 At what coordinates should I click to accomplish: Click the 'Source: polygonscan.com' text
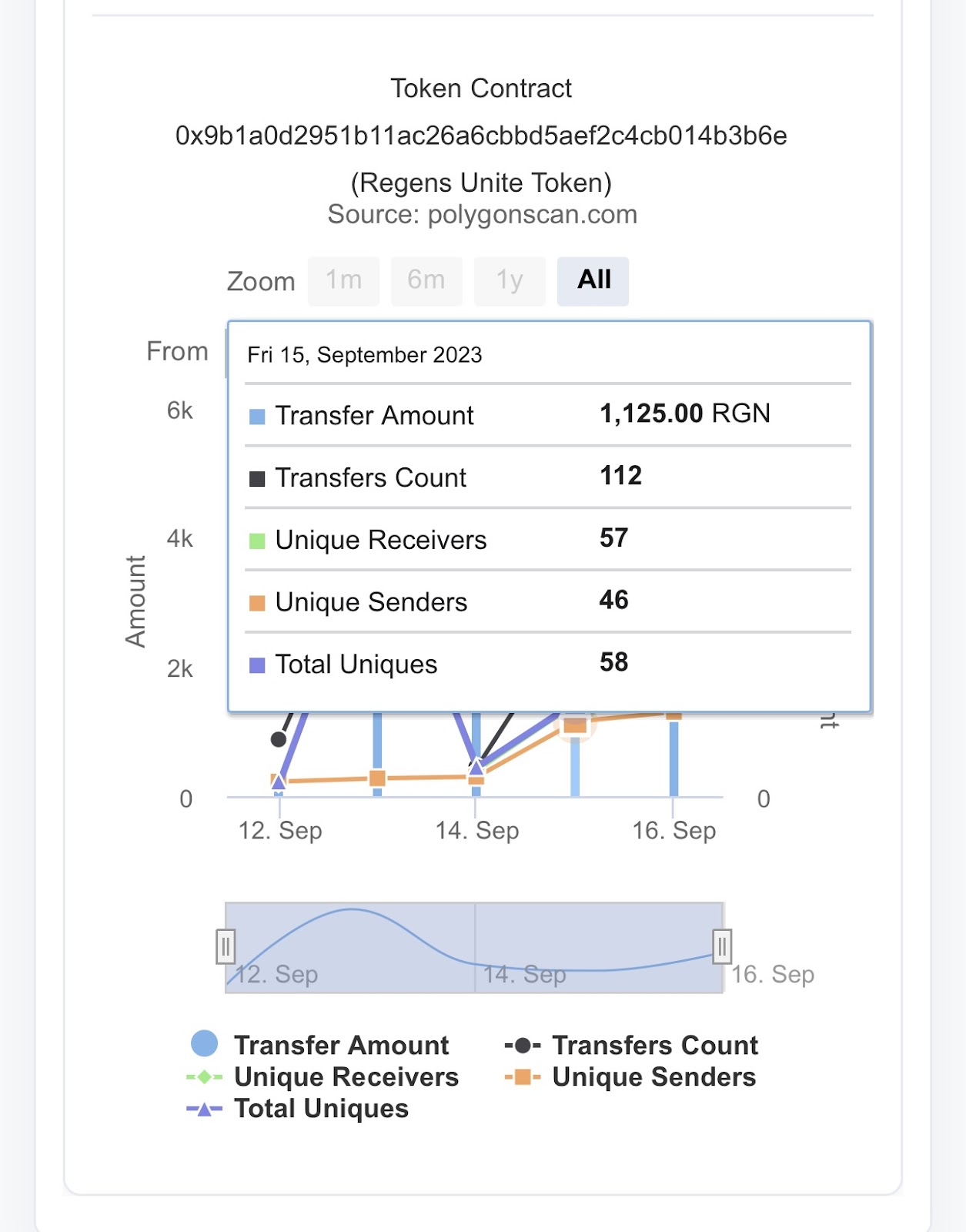483,214
